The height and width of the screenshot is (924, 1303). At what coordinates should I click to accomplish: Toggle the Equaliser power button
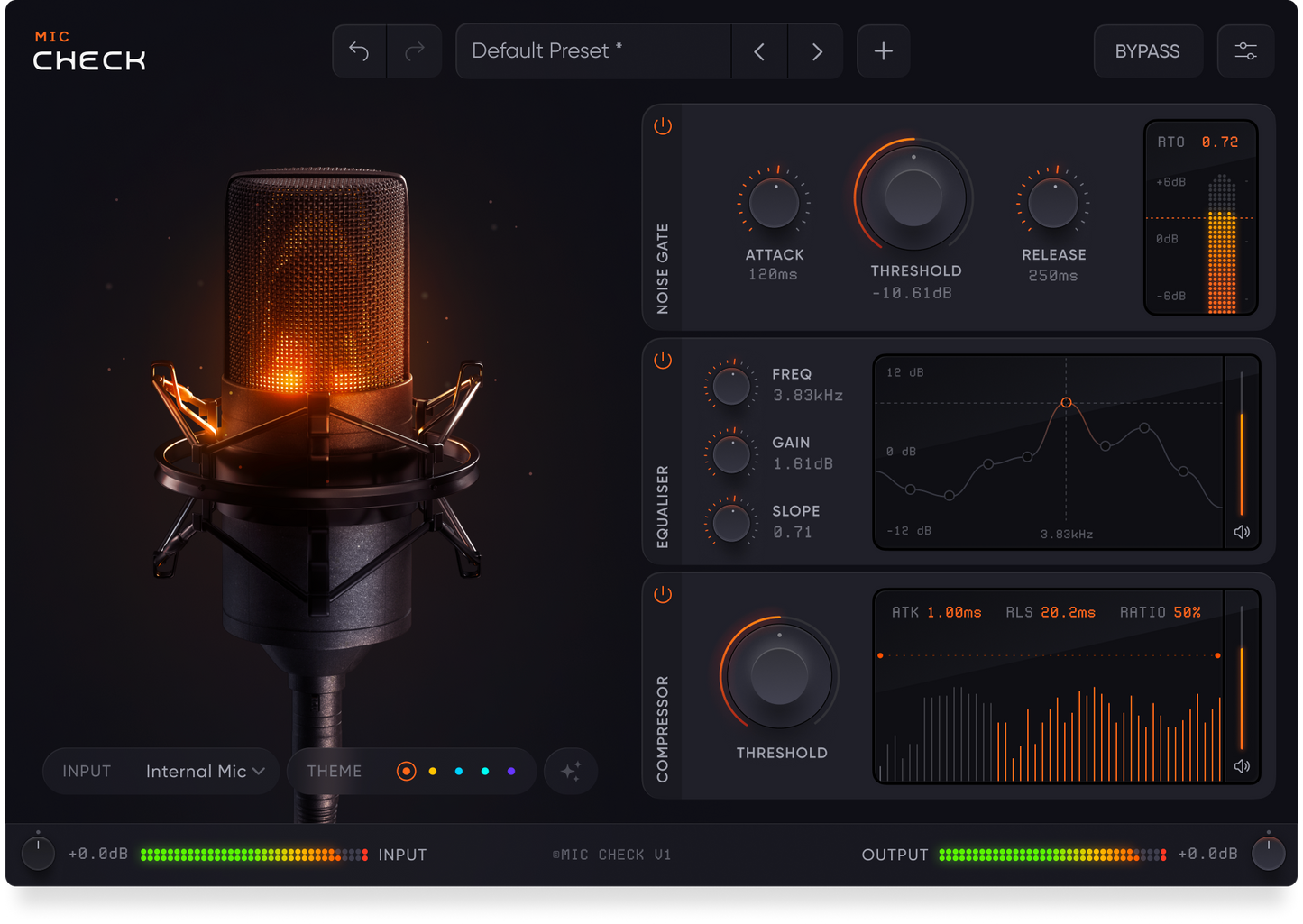coord(663,361)
